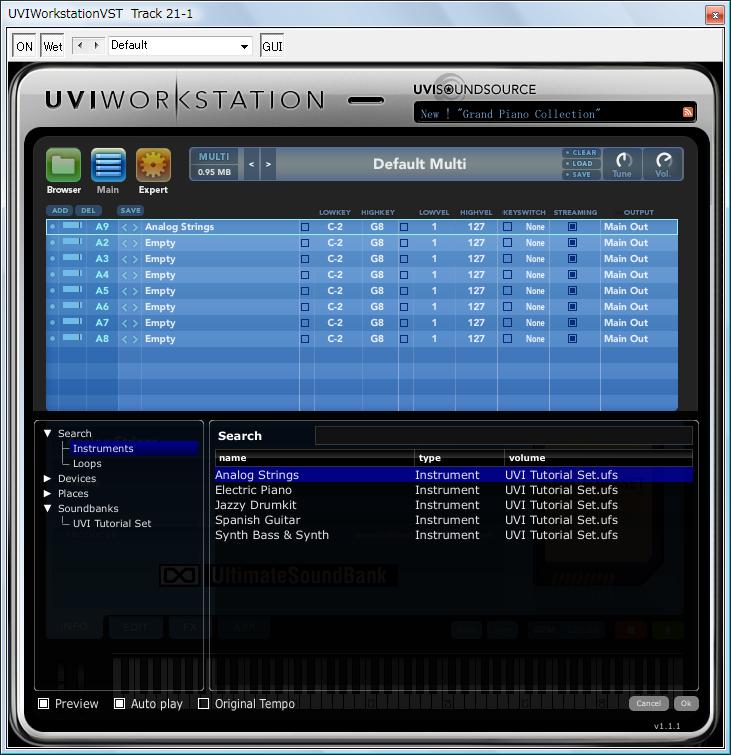
Task: Open keyswitch None menu on A6 row
Action: click(535, 307)
